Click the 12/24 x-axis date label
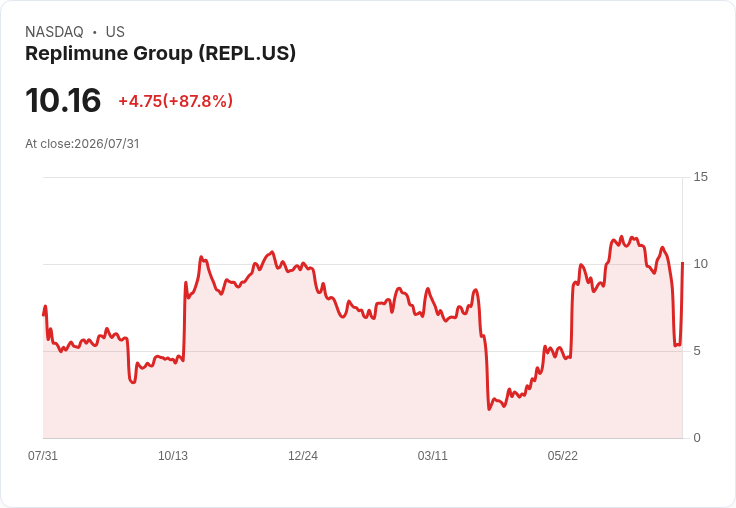The image size is (736, 508). 303,455
